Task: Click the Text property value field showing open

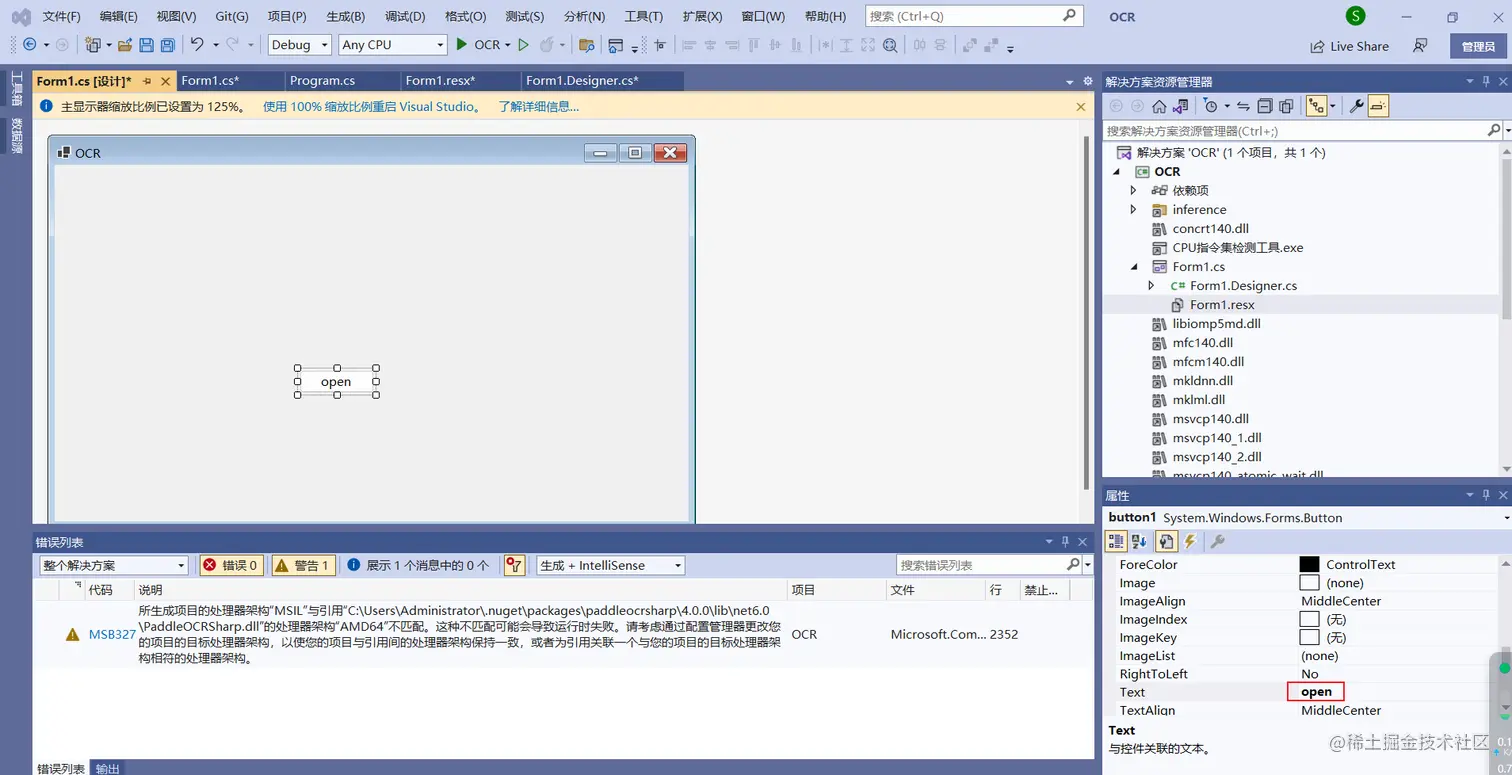Action: point(1316,692)
